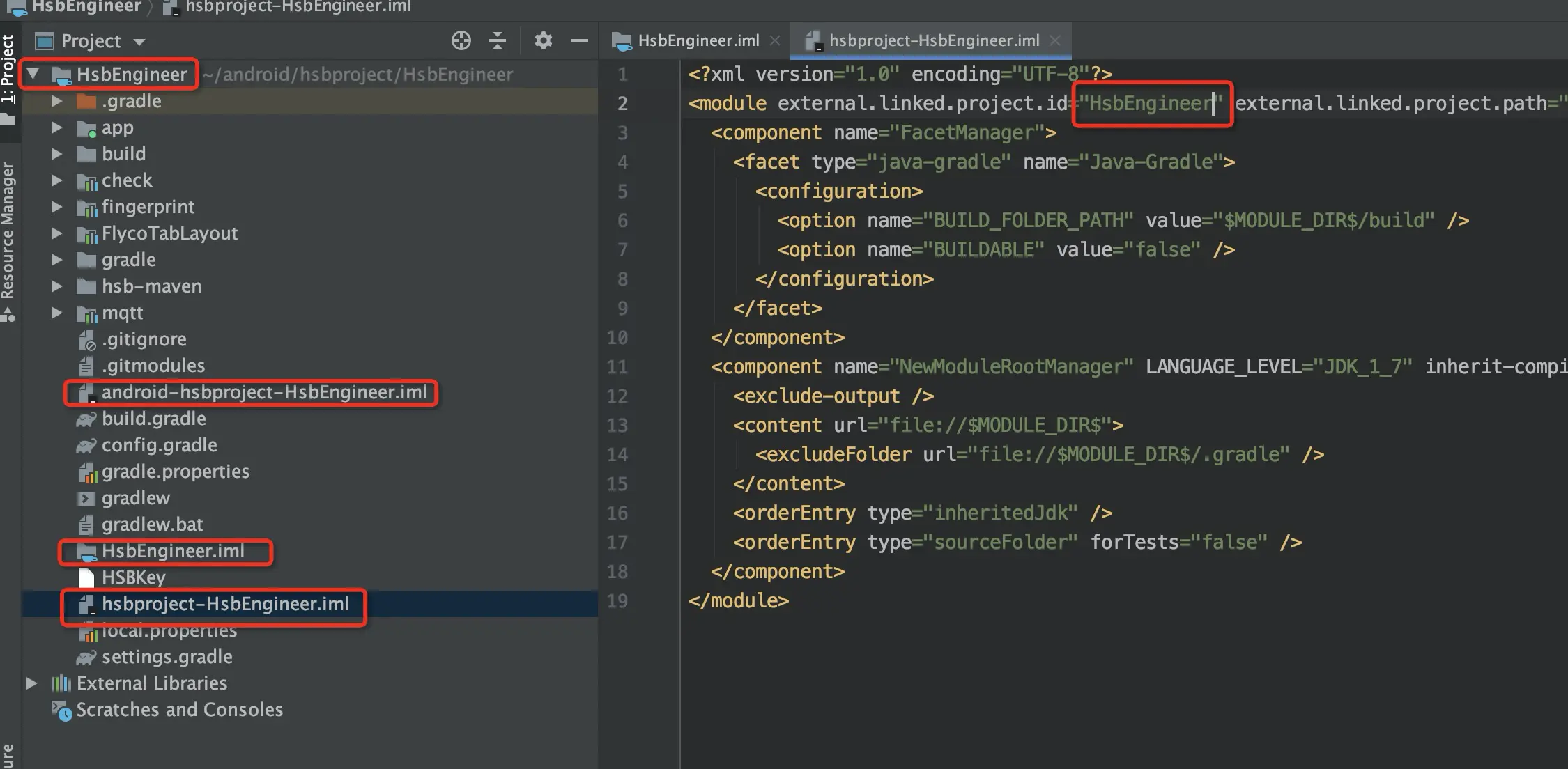Screen dimensions: 1568x769
Task: Open the Project view dropdown
Action: pyautogui.click(x=139, y=42)
